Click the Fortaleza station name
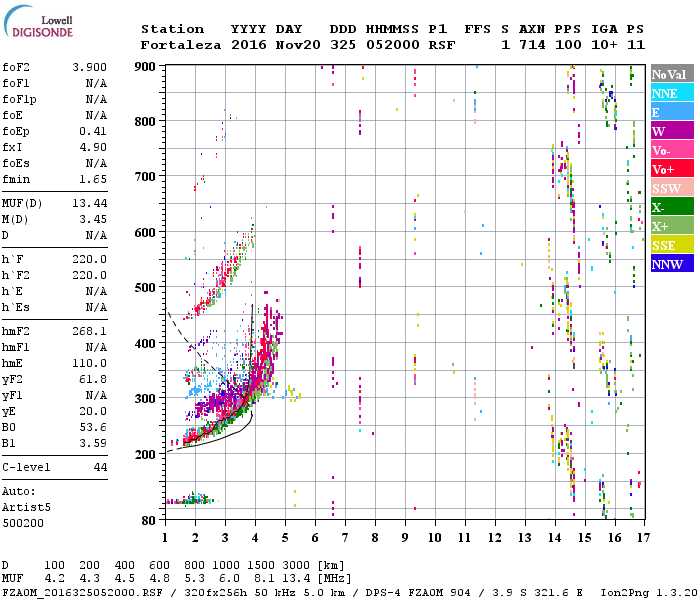Screen dimensions: 700x600 pyautogui.click(x=181, y=45)
